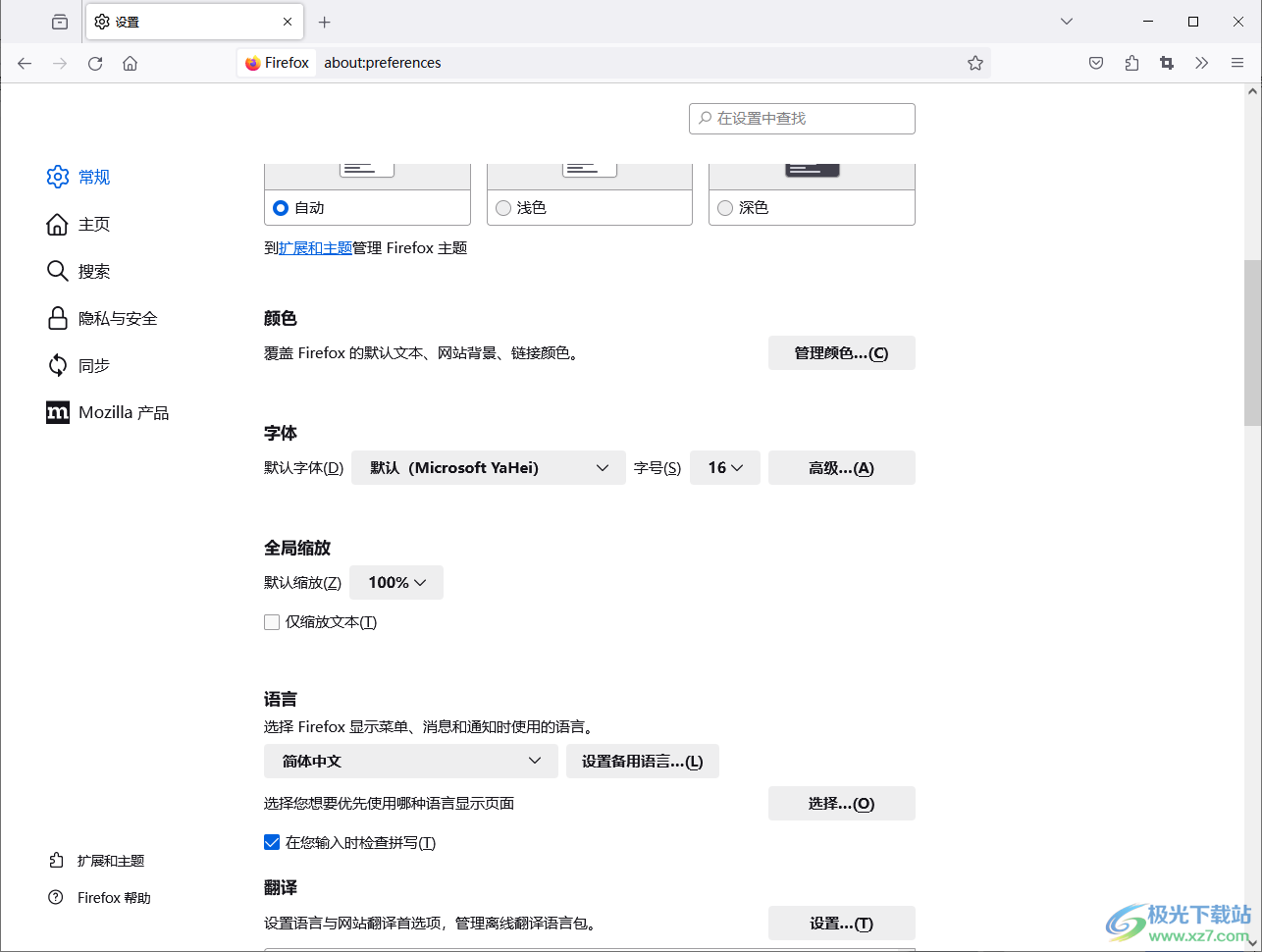Viewport: 1262px width, 952px height.
Task: Click the magnifier icon beside 搜索
Action: pyautogui.click(x=58, y=271)
